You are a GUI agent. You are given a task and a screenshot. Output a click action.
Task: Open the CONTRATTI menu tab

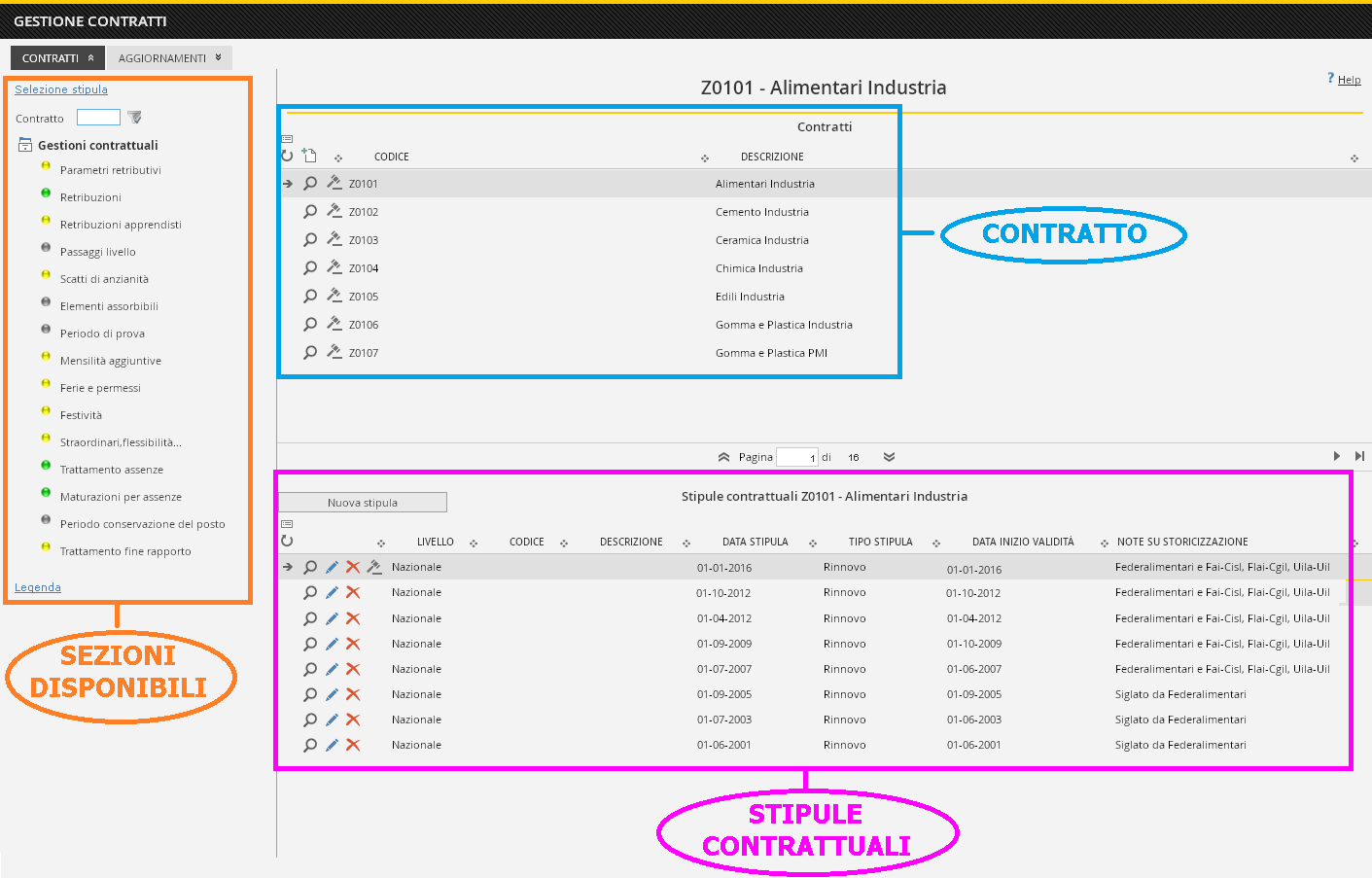57,57
